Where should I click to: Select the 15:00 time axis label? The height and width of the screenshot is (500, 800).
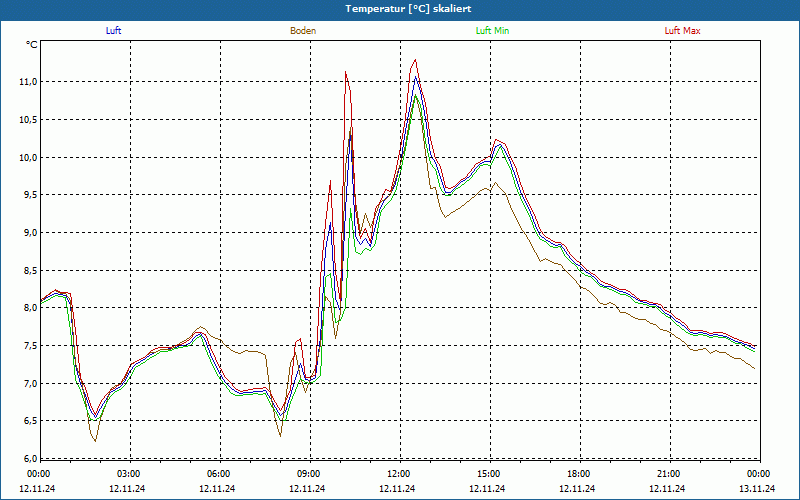(x=488, y=474)
